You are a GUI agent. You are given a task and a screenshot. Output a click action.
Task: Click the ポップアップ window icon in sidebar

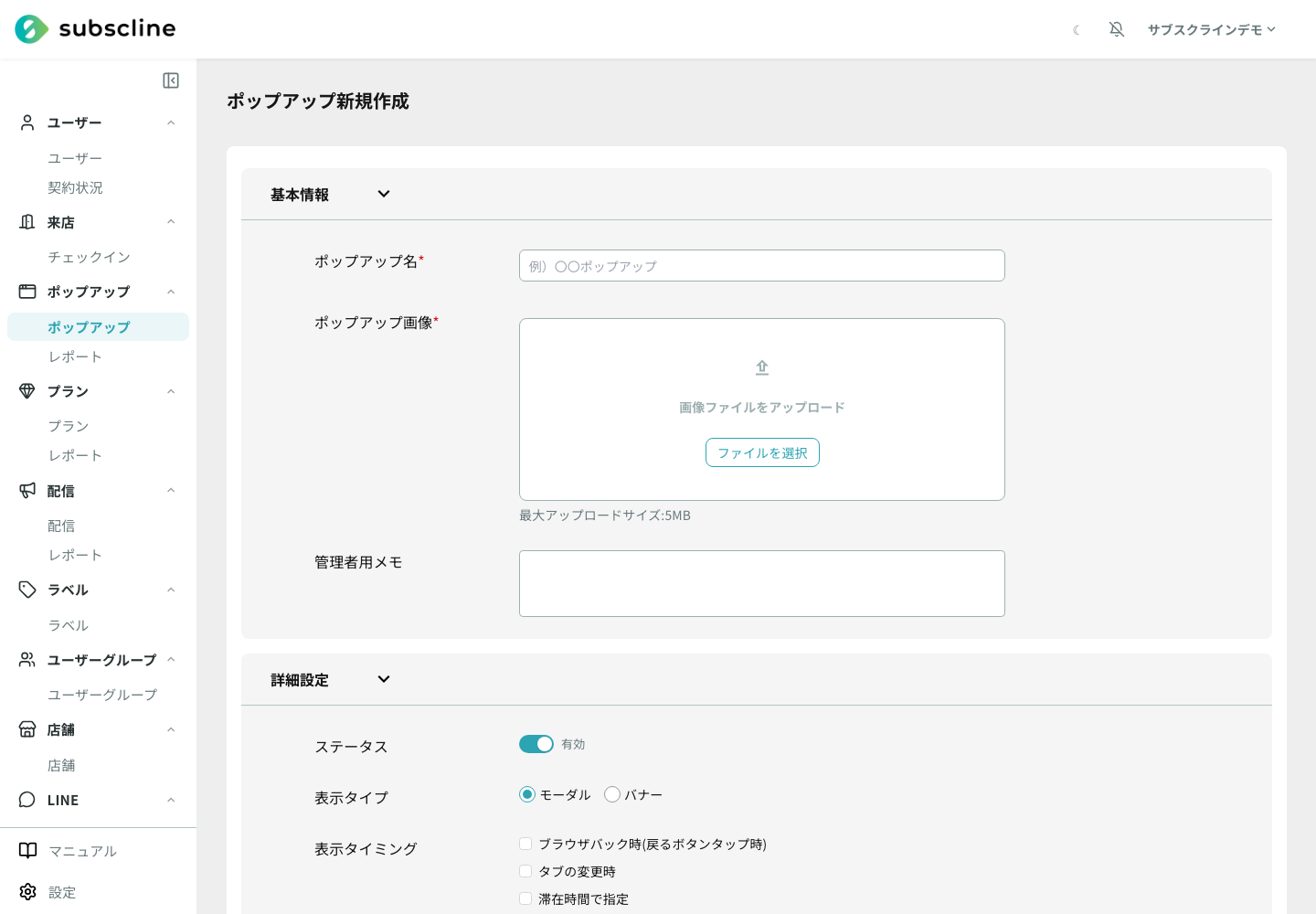click(27, 292)
